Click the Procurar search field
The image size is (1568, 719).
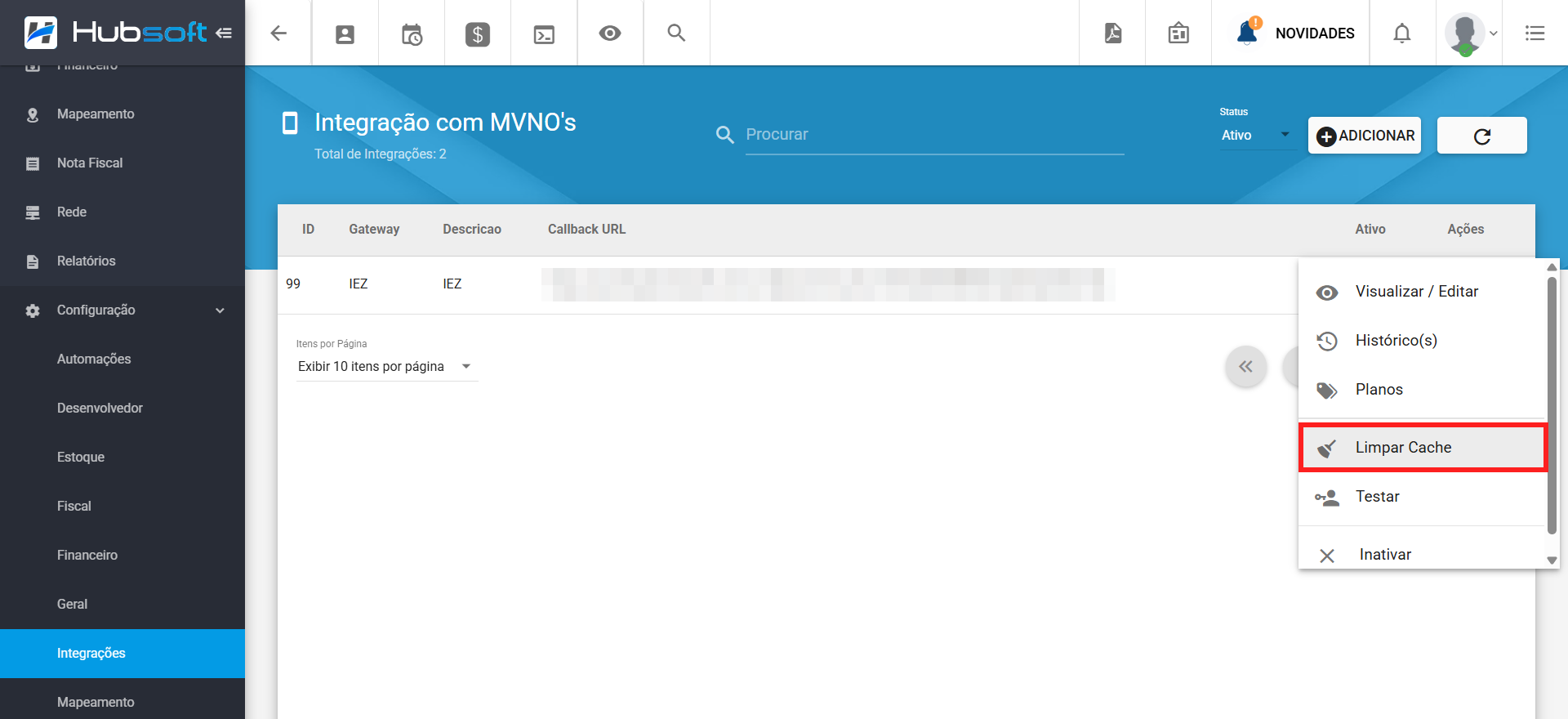(933, 135)
